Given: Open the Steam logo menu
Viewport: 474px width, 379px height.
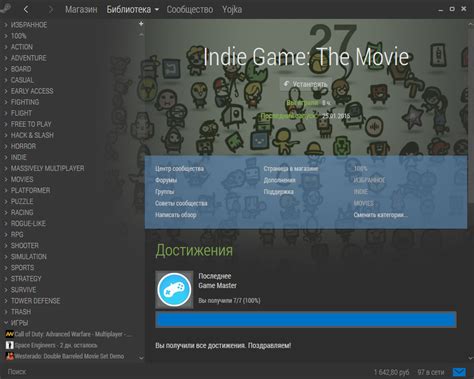Looking at the screenshot, I should 5,9.
